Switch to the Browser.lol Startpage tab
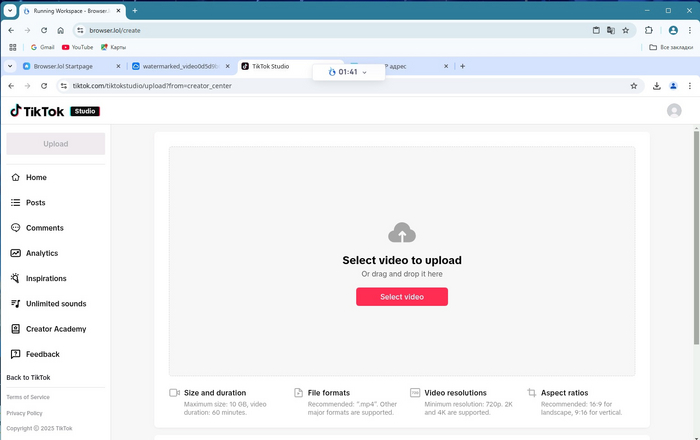This screenshot has height=440, width=700. click(63, 66)
